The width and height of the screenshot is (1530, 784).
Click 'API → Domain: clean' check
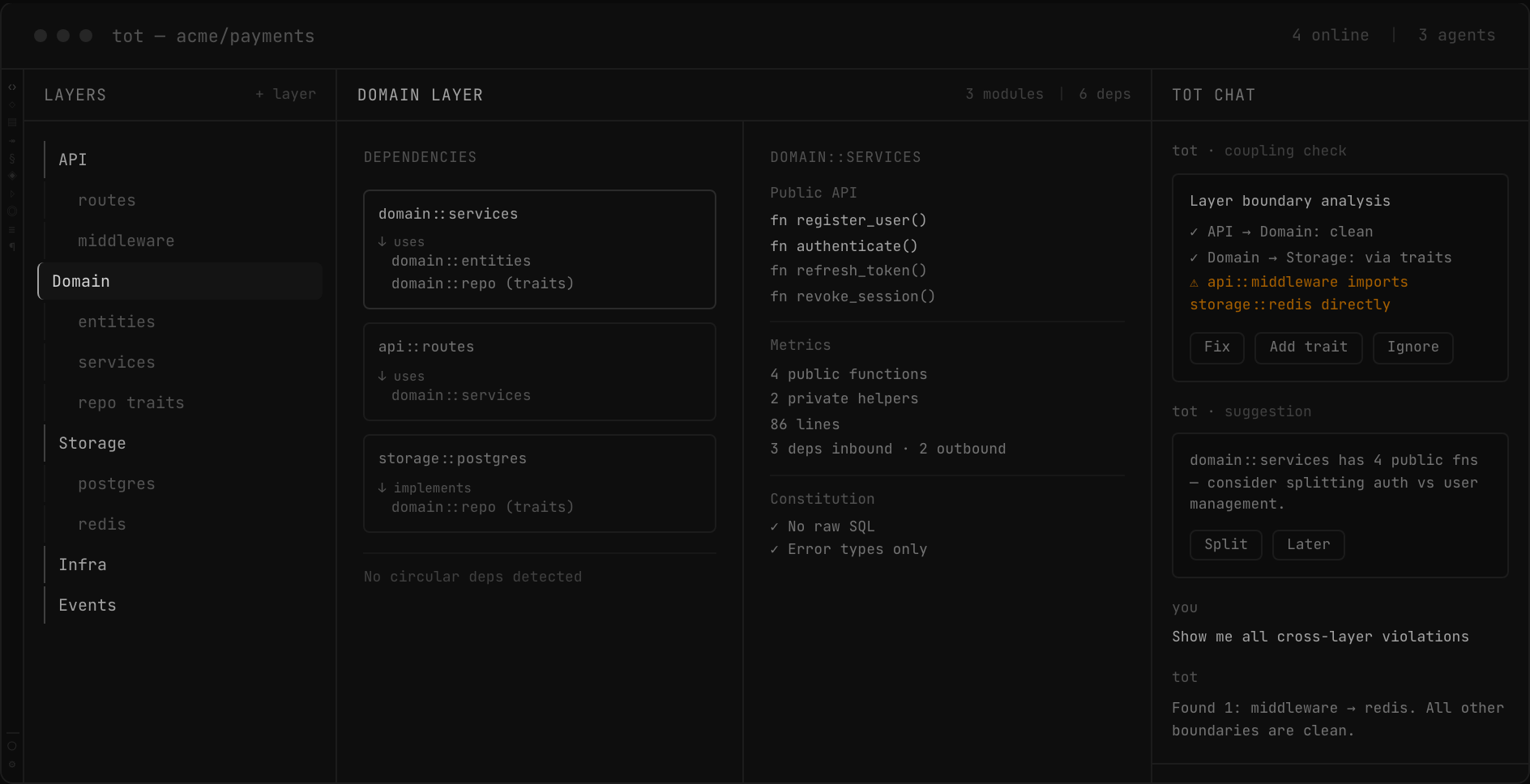point(1281,232)
